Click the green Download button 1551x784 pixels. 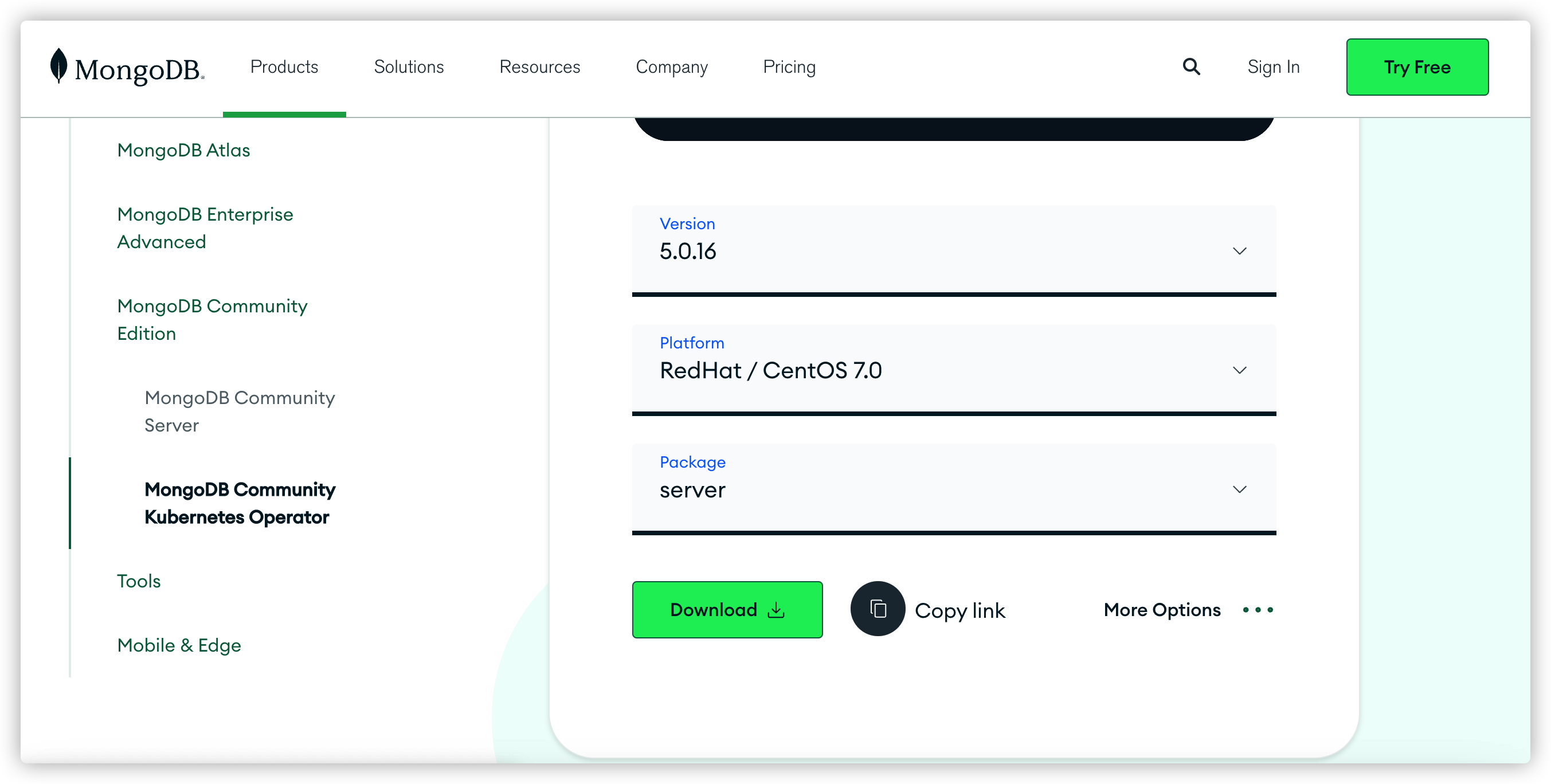727,609
